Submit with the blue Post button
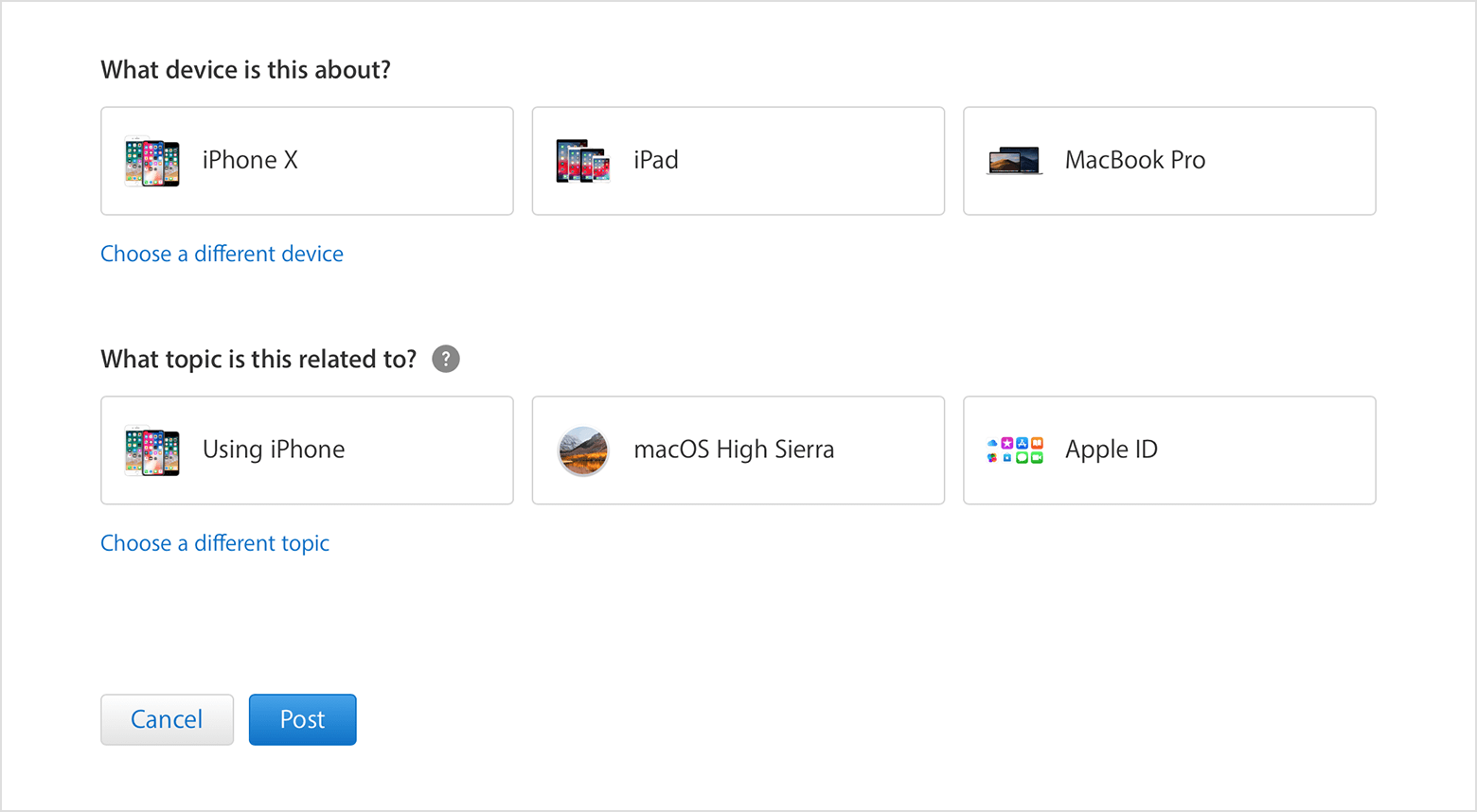 point(303,719)
